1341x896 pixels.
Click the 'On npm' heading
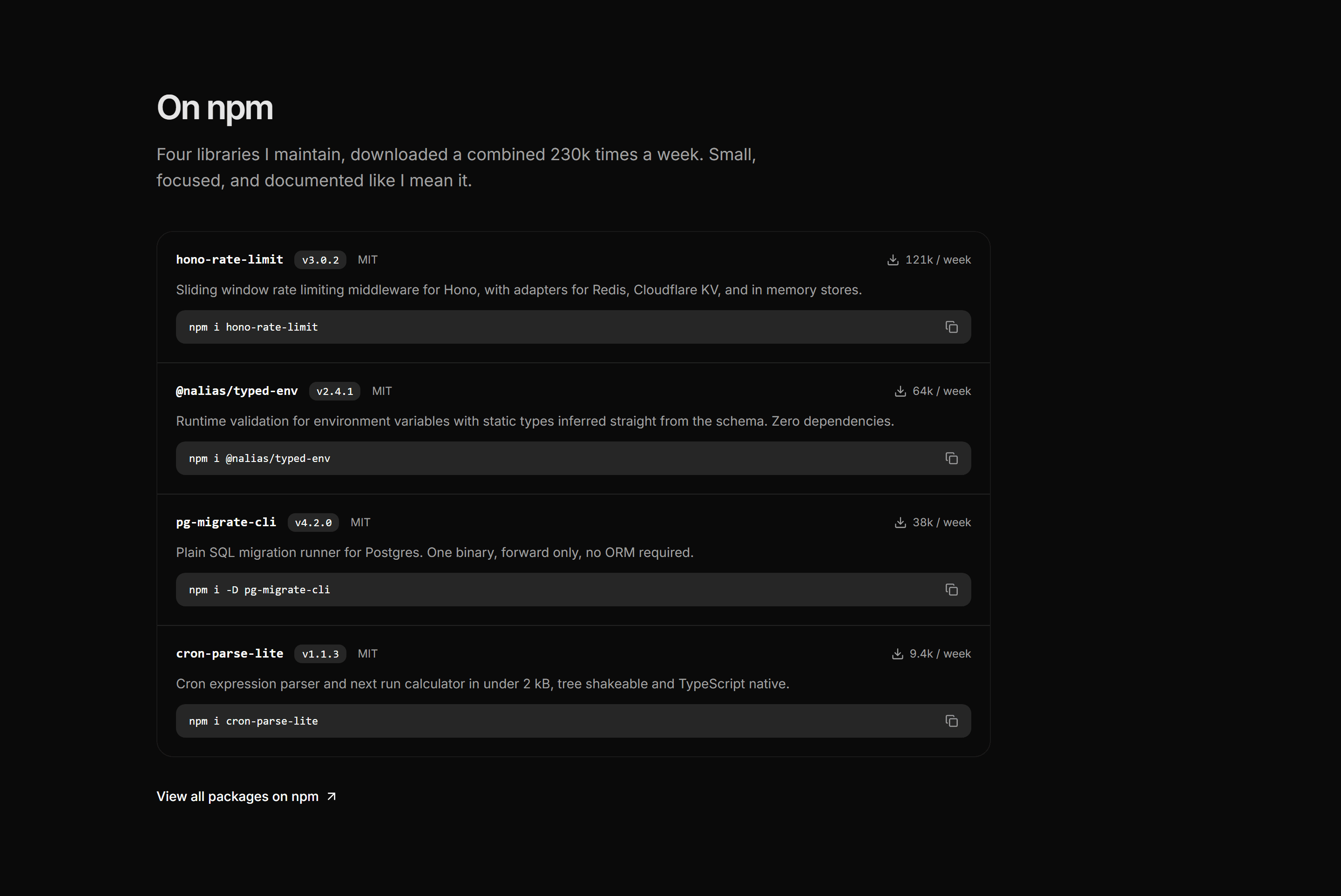[215, 108]
